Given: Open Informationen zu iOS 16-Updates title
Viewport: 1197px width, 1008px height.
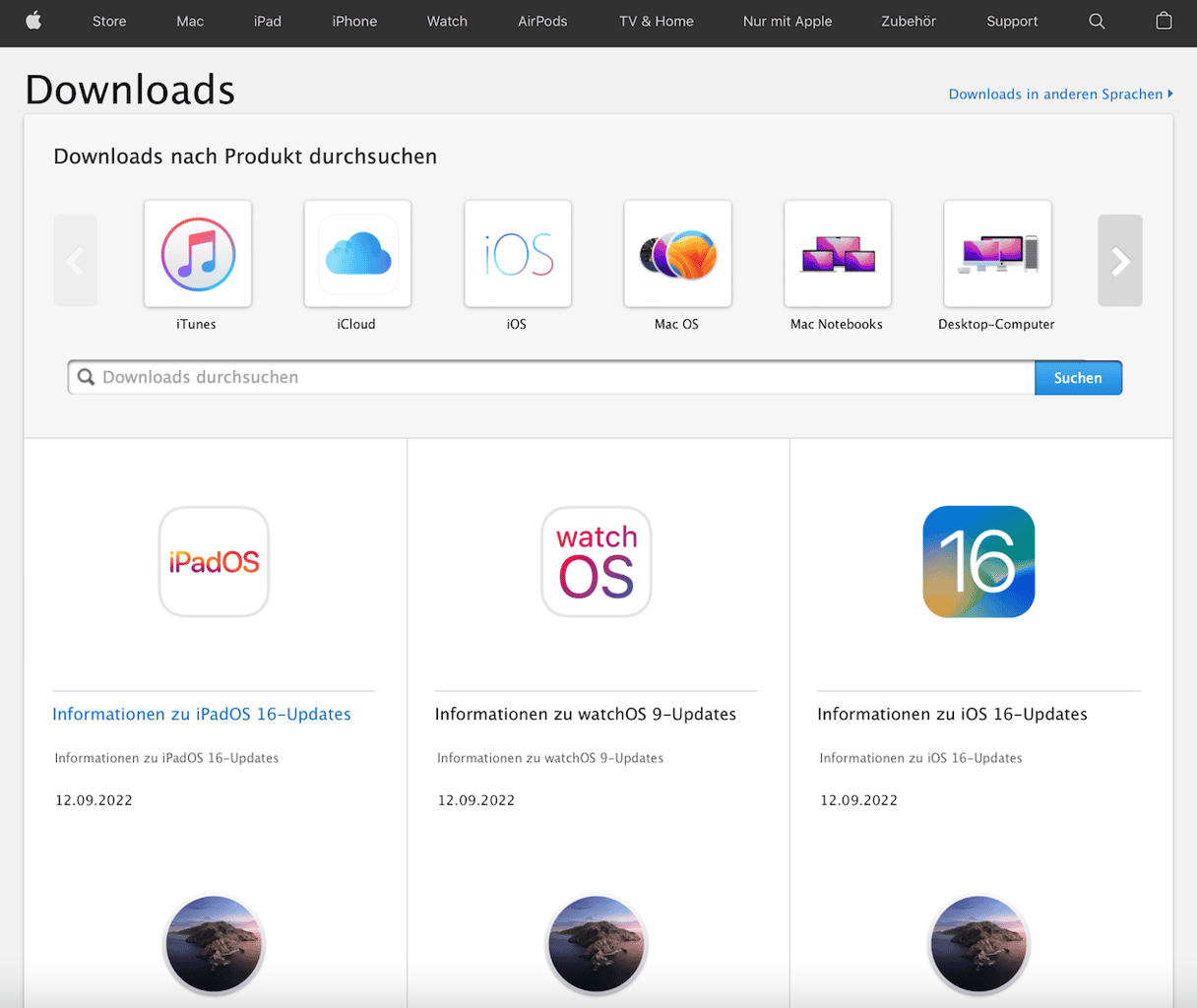Looking at the screenshot, I should pyautogui.click(x=952, y=715).
